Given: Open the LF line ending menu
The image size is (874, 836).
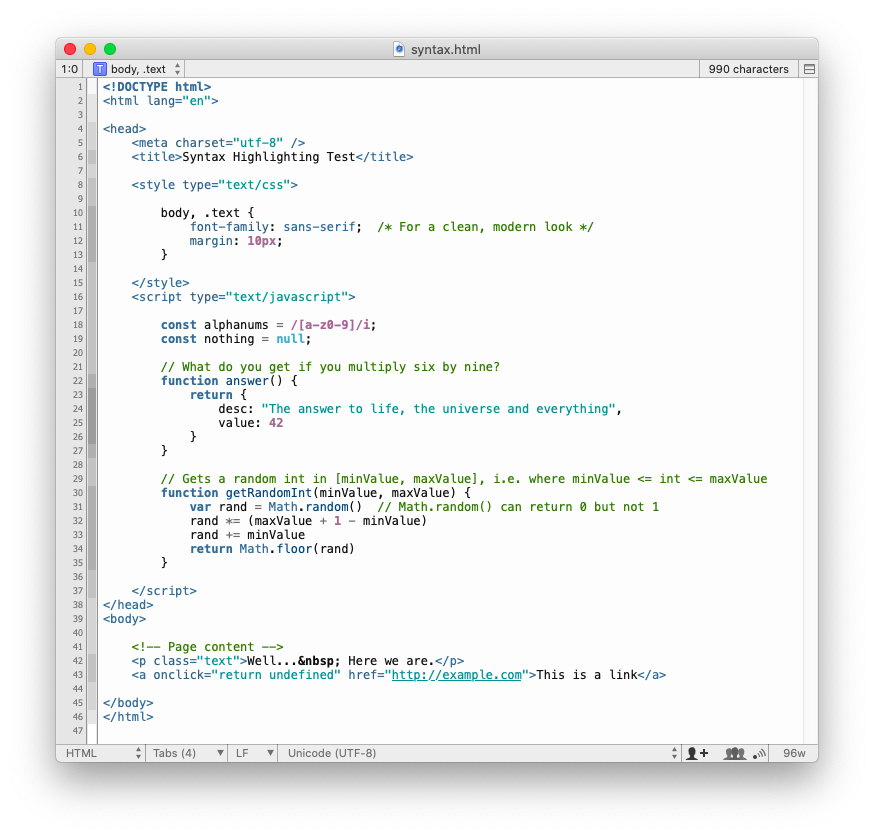Looking at the screenshot, I should click(253, 754).
